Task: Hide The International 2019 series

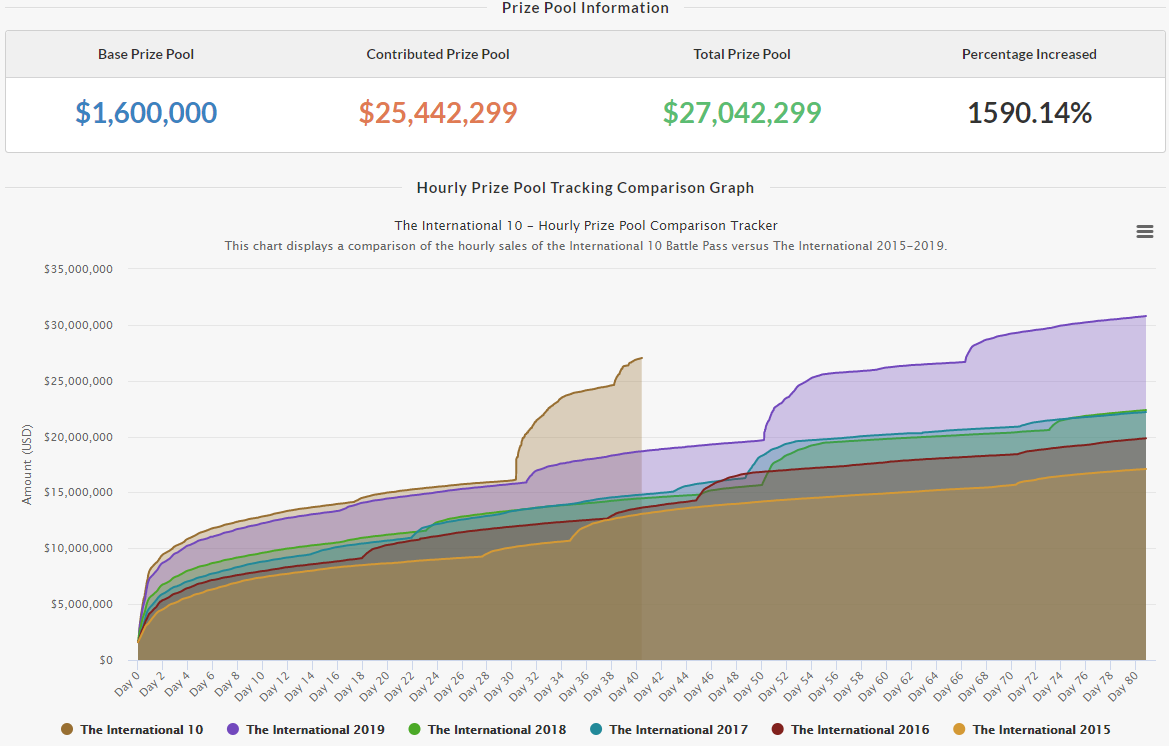Action: [315, 730]
